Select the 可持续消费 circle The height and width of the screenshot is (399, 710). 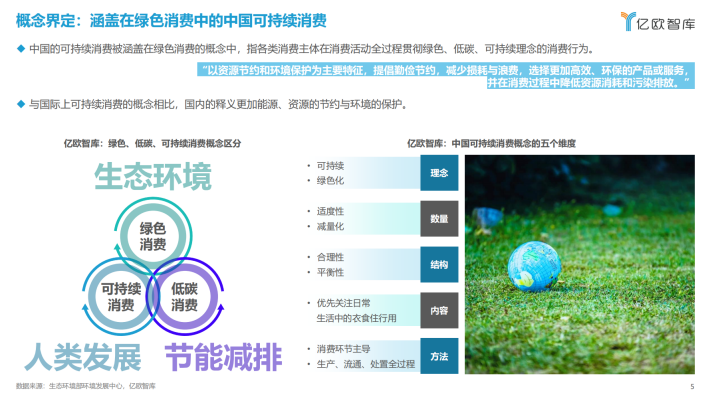pos(121,297)
